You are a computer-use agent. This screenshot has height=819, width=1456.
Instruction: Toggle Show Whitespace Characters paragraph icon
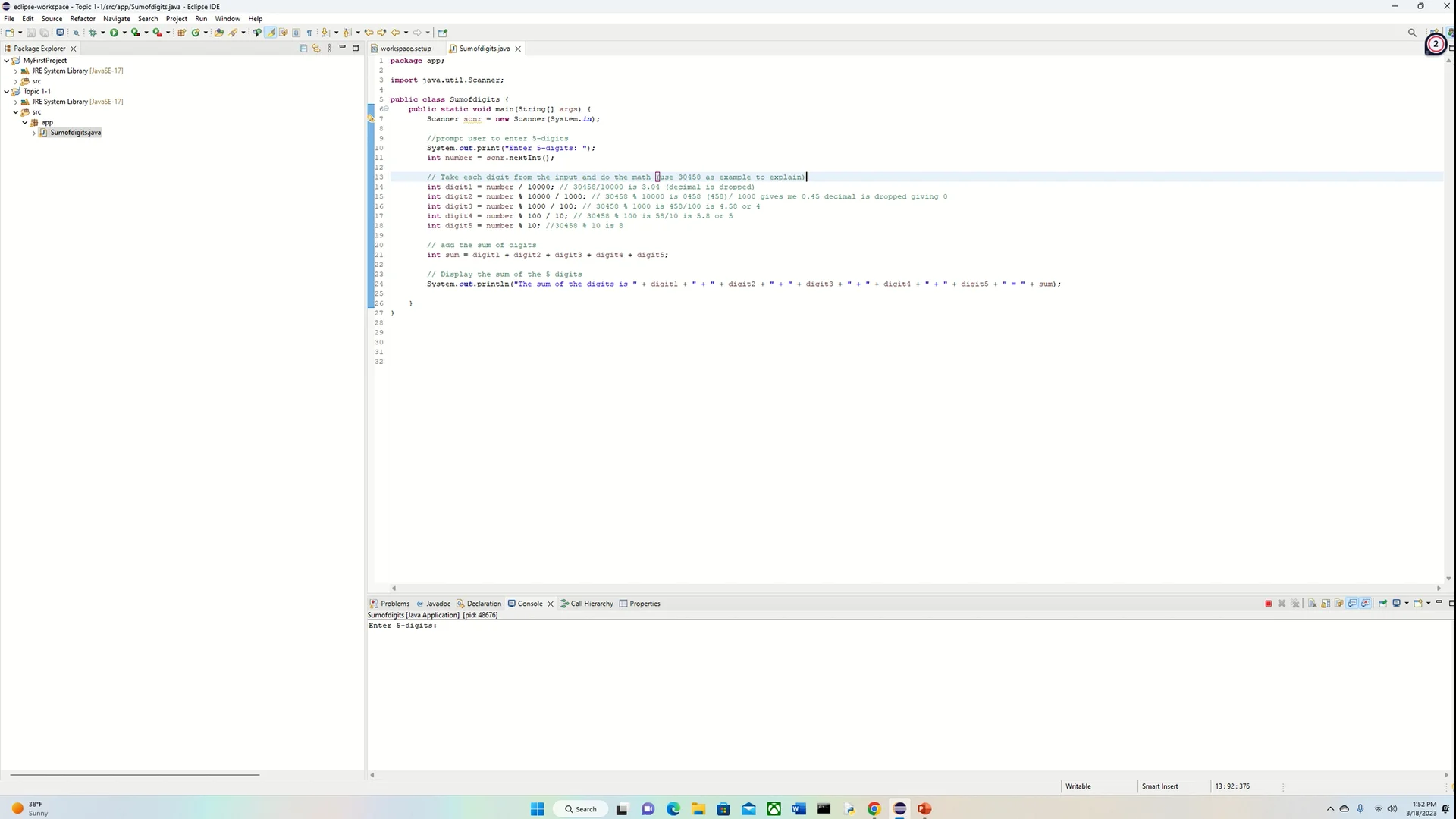(309, 33)
